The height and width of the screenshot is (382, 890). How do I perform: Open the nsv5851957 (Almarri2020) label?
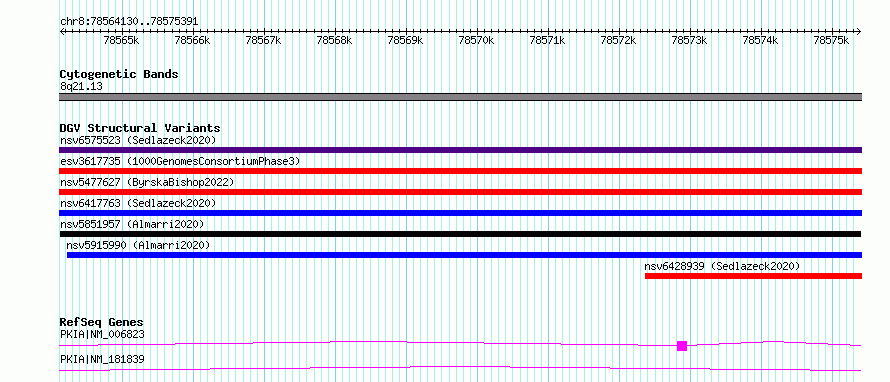point(132,224)
